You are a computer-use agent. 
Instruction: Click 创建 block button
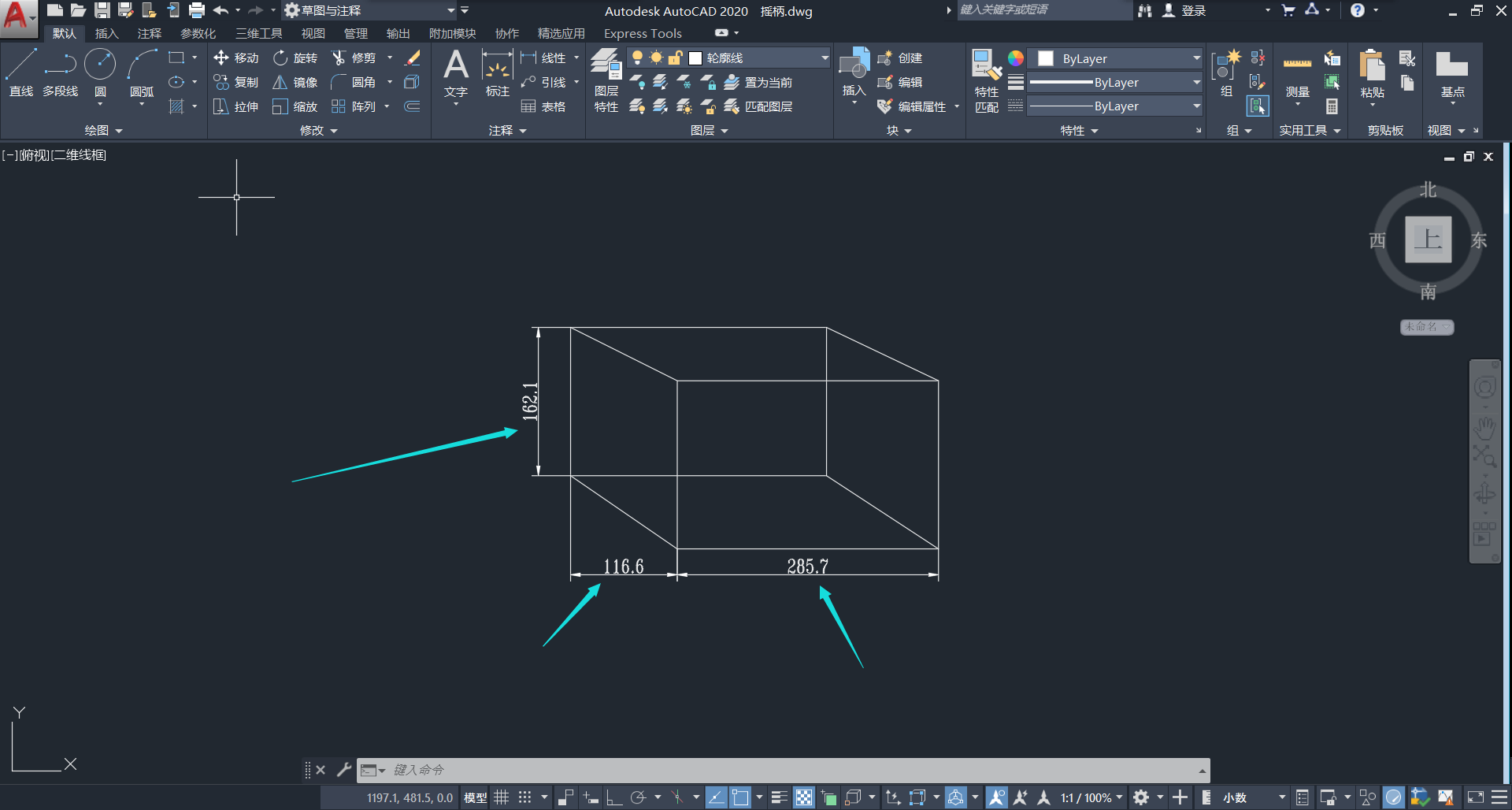pos(899,58)
